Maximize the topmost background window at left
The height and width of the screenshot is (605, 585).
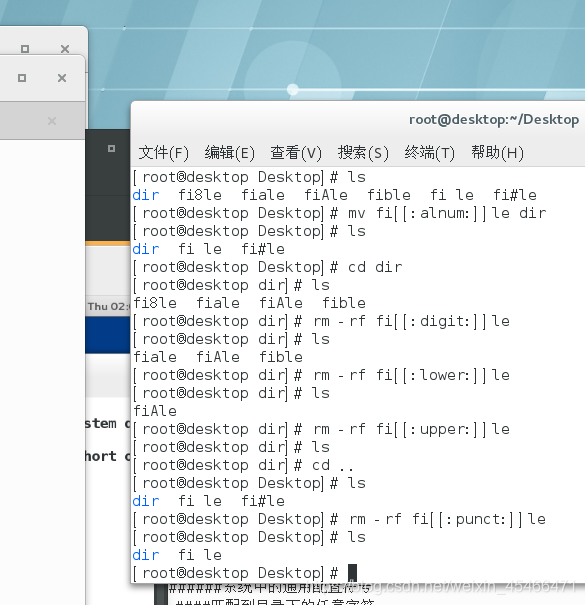coord(25,49)
